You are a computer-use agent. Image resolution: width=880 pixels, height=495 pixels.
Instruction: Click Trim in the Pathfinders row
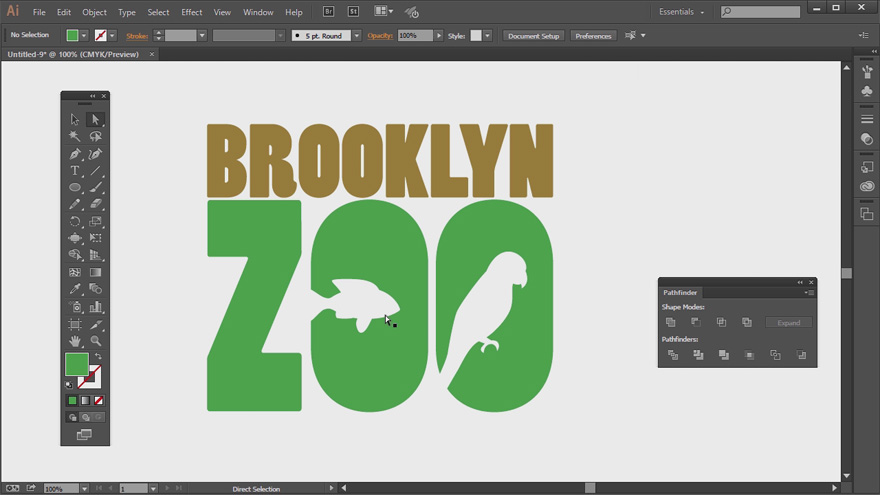click(698, 355)
